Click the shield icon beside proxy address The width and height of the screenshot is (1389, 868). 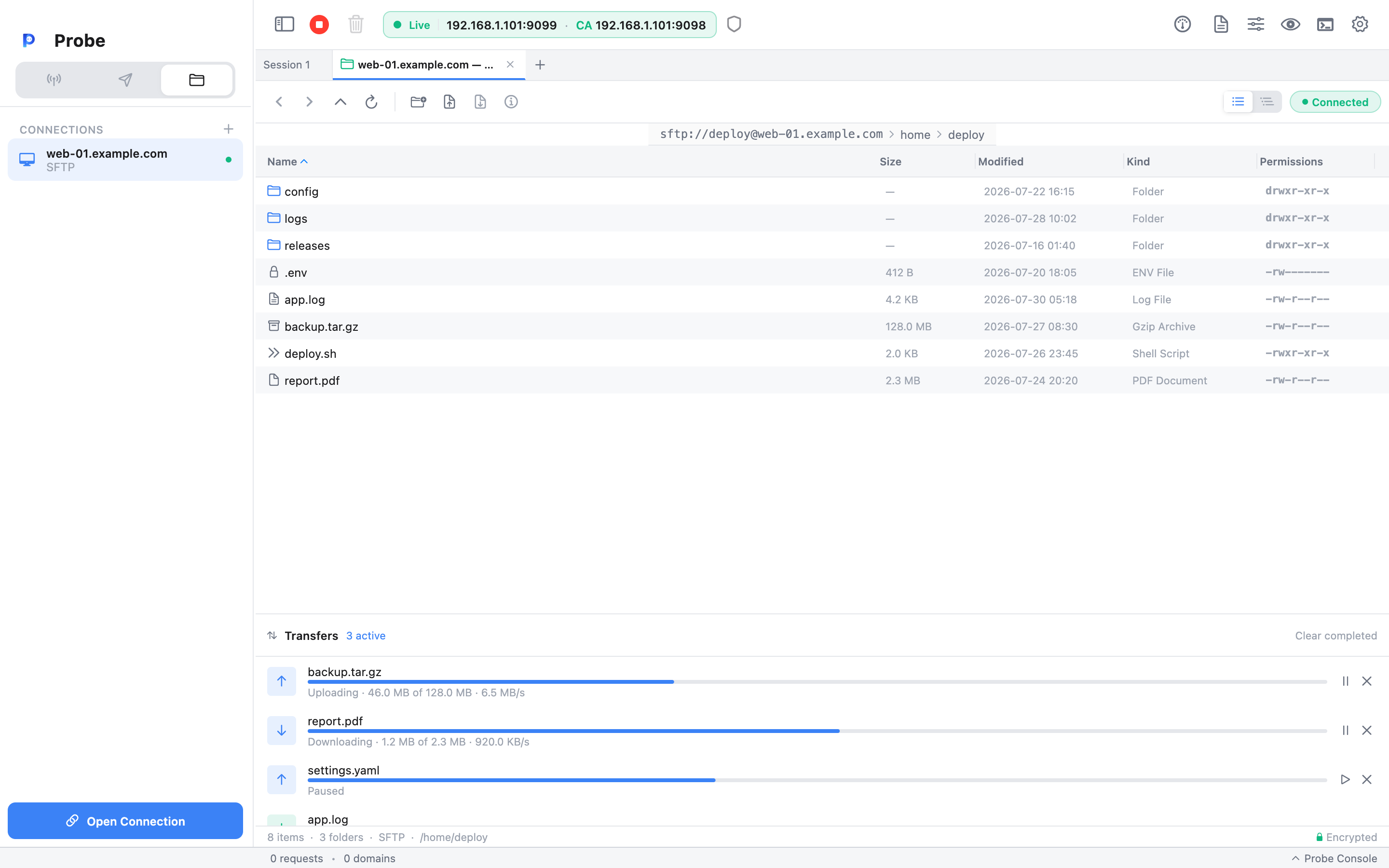[734, 24]
